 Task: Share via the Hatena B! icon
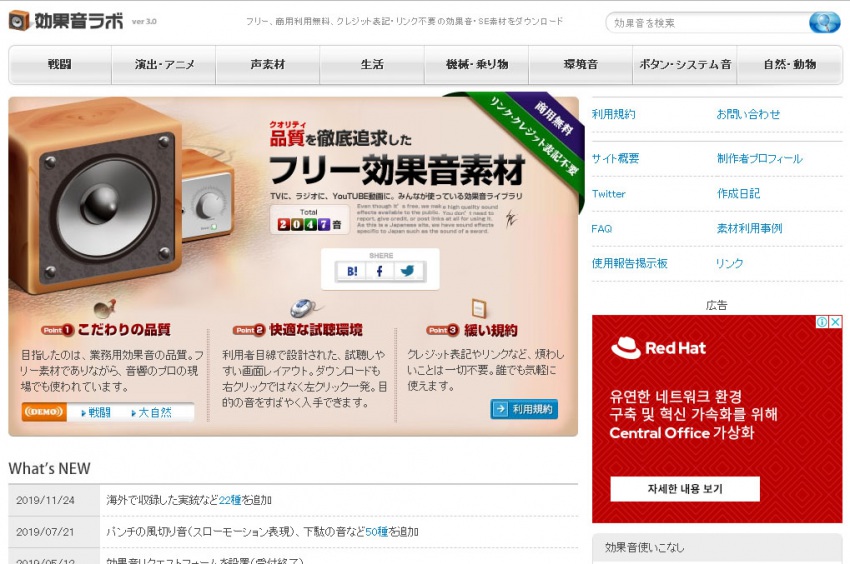point(352,271)
